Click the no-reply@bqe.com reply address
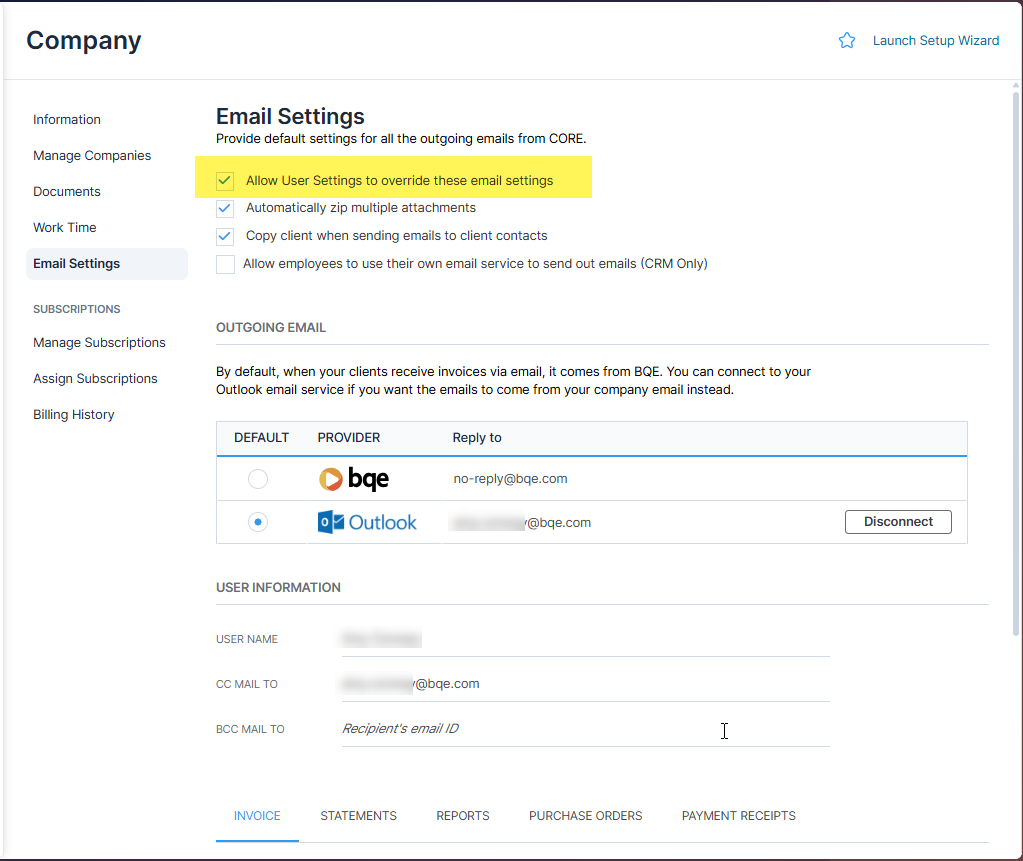This screenshot has width=1023, height=861. pyautogui.click(x=510, y=479)
